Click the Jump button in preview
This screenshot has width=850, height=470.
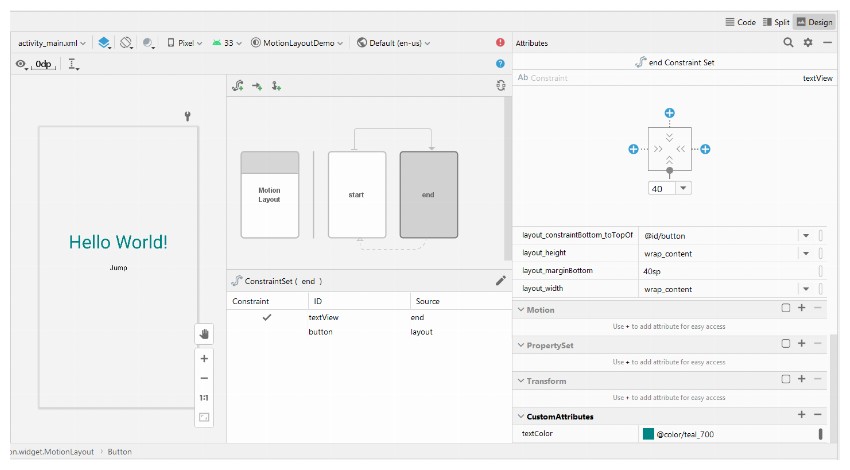point(118,268)
